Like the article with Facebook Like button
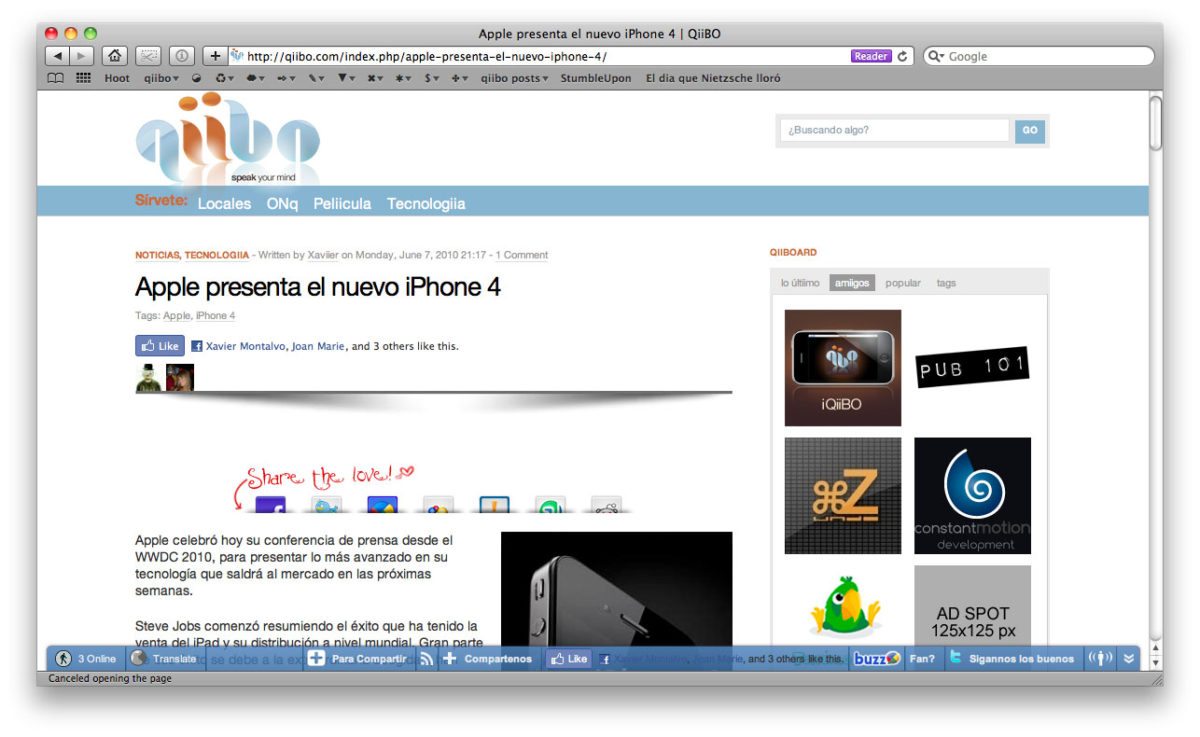1200x737 pixels. click(160, 346)
